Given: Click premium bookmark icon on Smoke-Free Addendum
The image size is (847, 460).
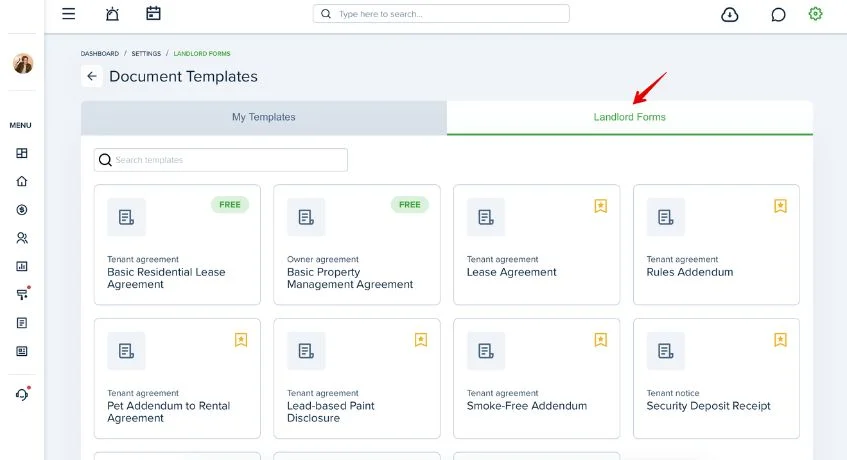Looking at the screenshot, I should (601, 340).
